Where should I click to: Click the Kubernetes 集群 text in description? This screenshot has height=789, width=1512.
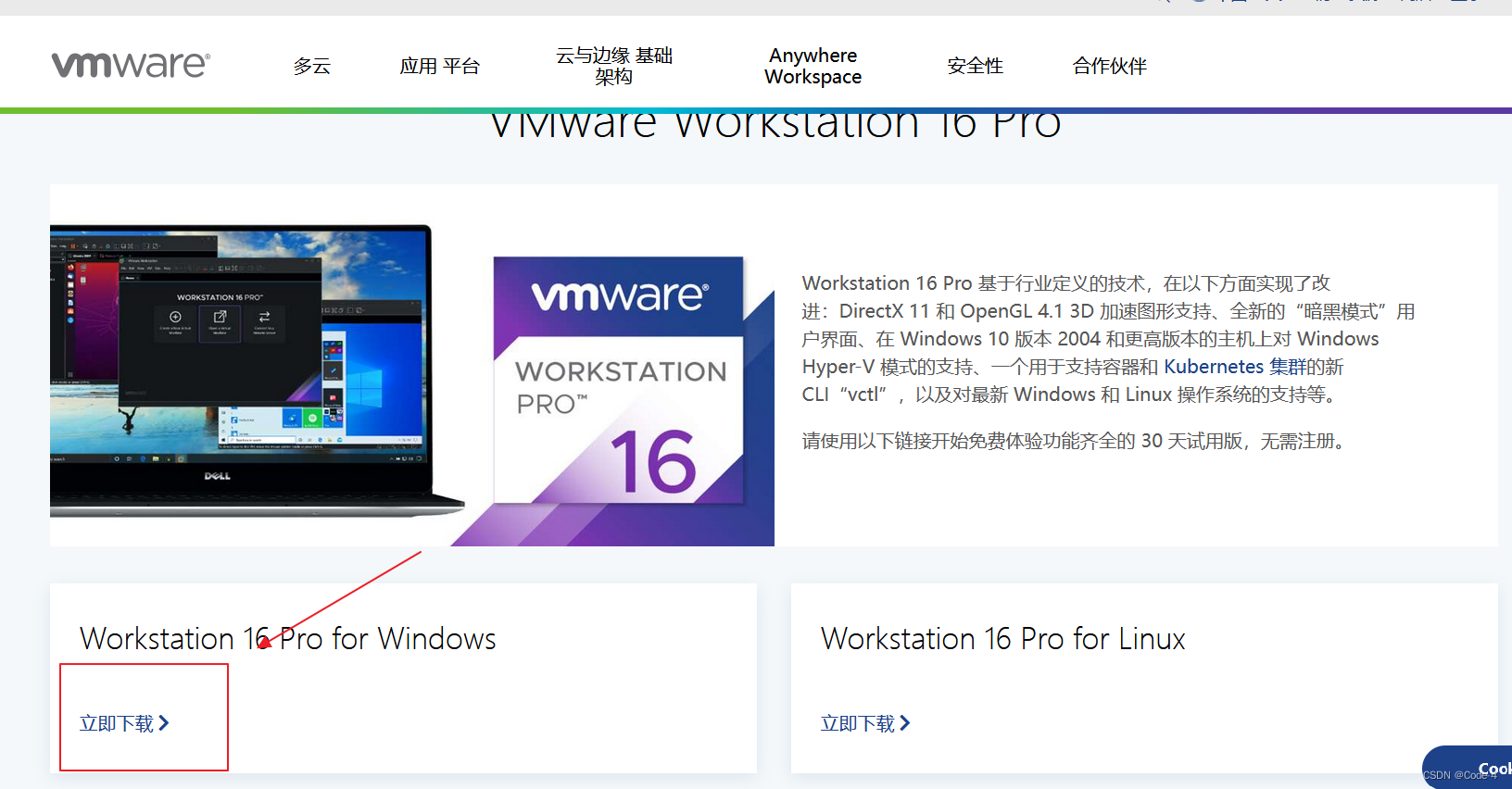1234,367
